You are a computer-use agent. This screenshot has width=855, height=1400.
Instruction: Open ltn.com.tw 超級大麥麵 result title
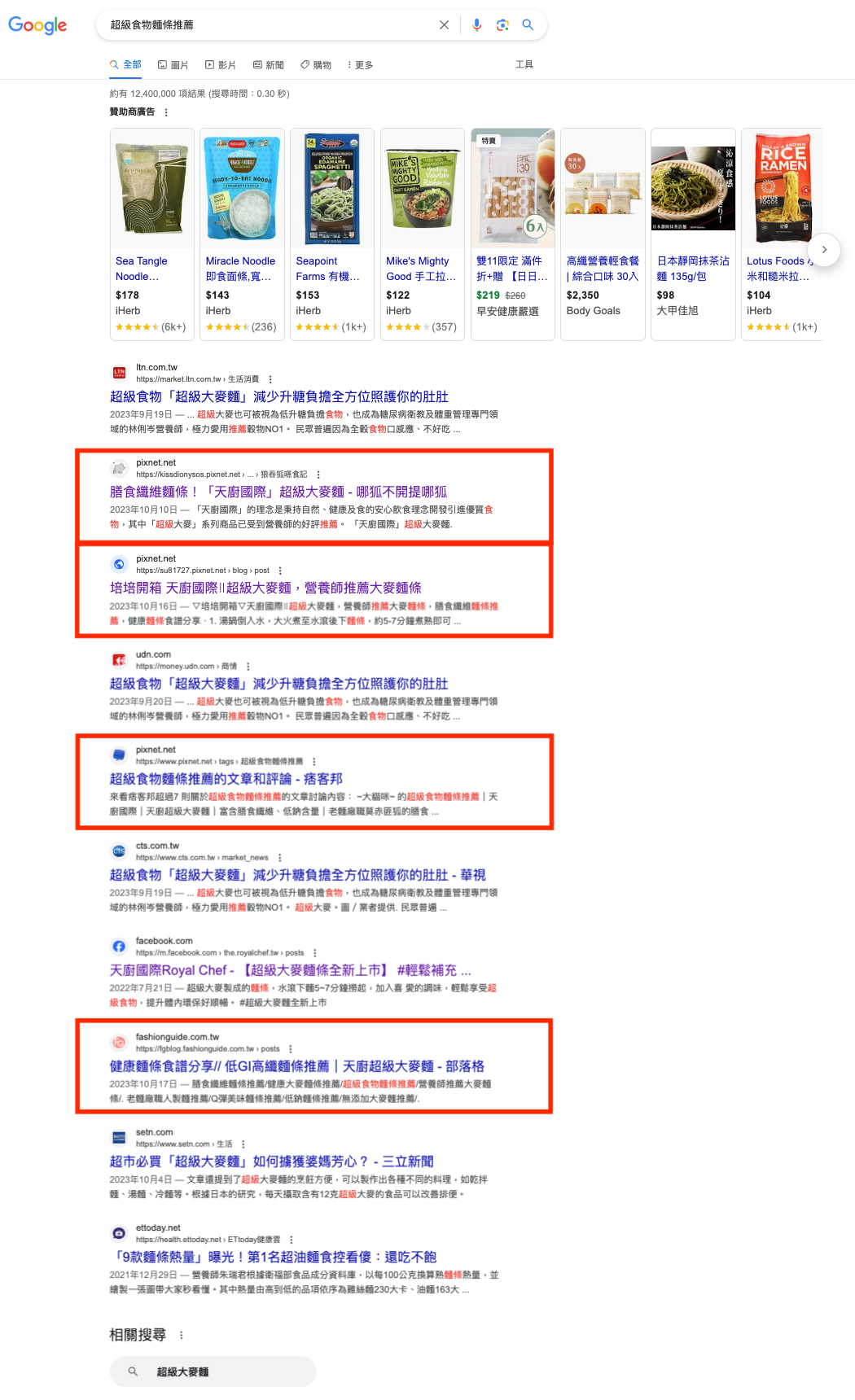(x=279, y=396)
